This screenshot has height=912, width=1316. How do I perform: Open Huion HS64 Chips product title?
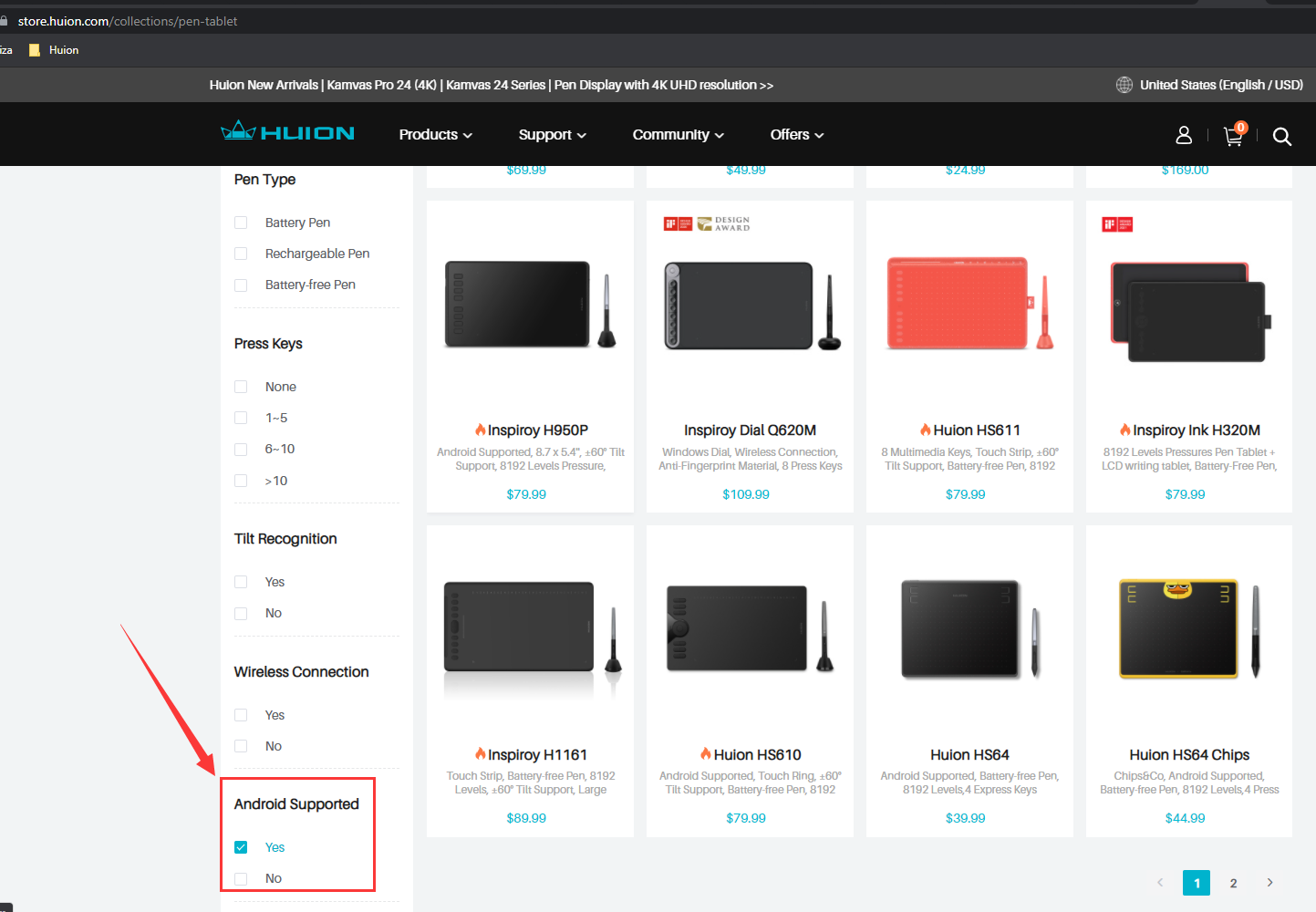[1189, 755]
